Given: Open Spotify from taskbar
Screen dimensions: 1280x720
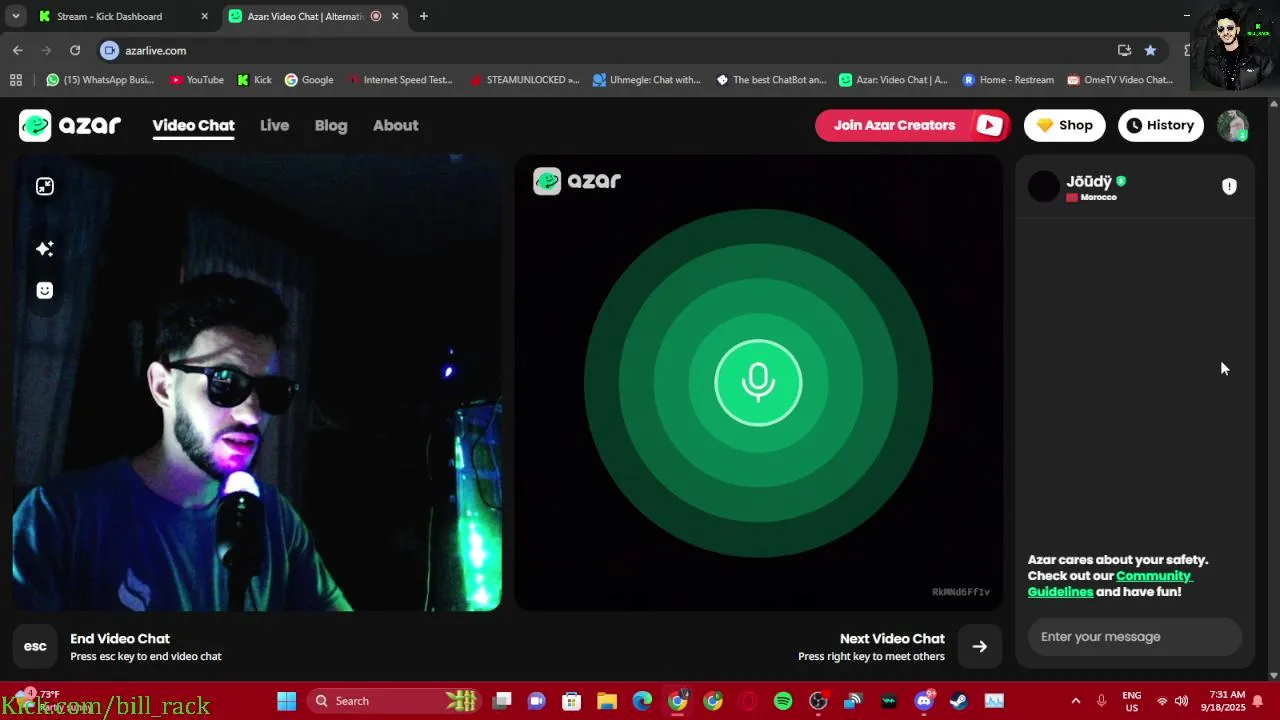Looking at the screenshot, I should [x=783, y=701].
